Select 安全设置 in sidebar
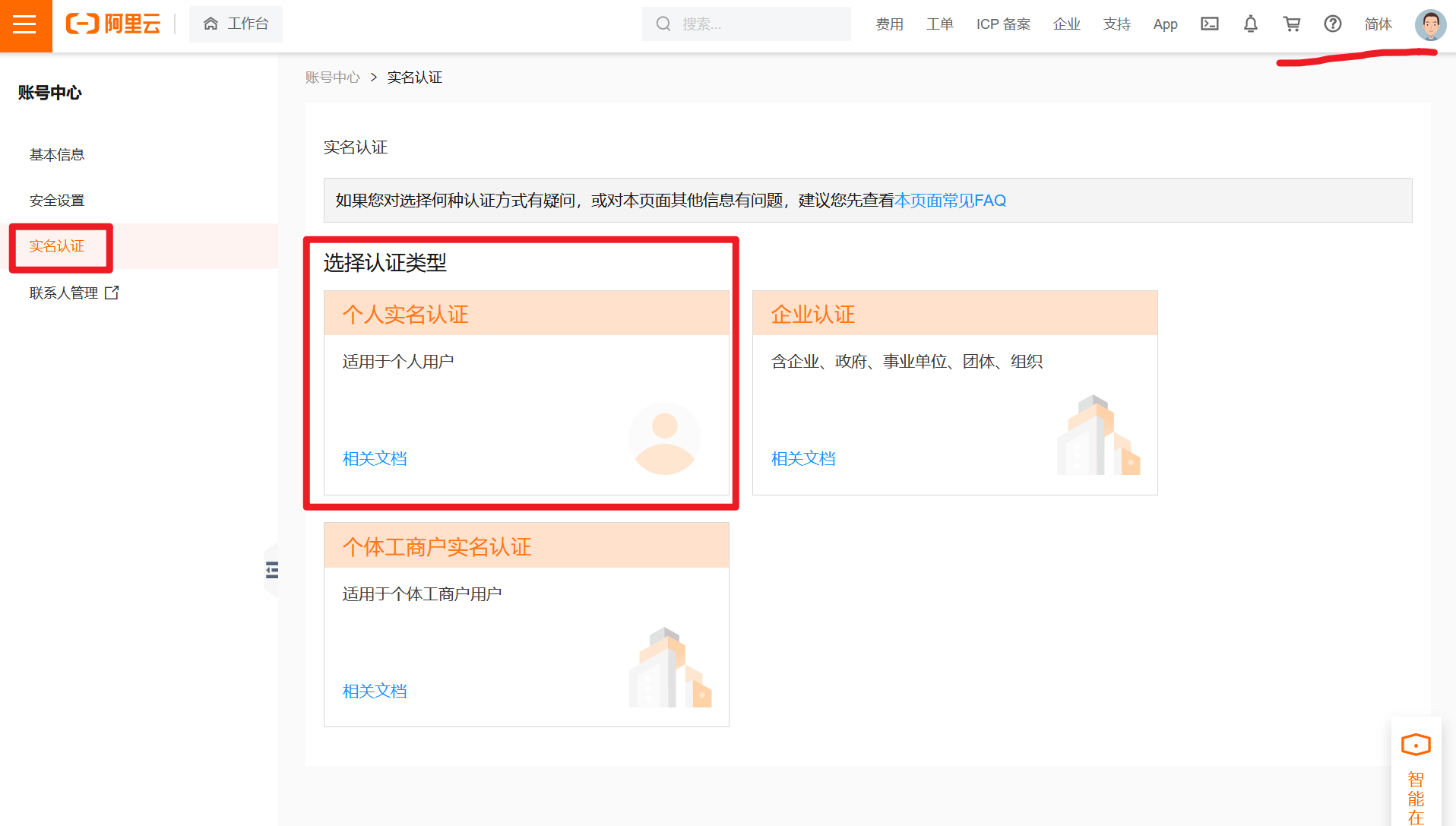 coord(57,201)
